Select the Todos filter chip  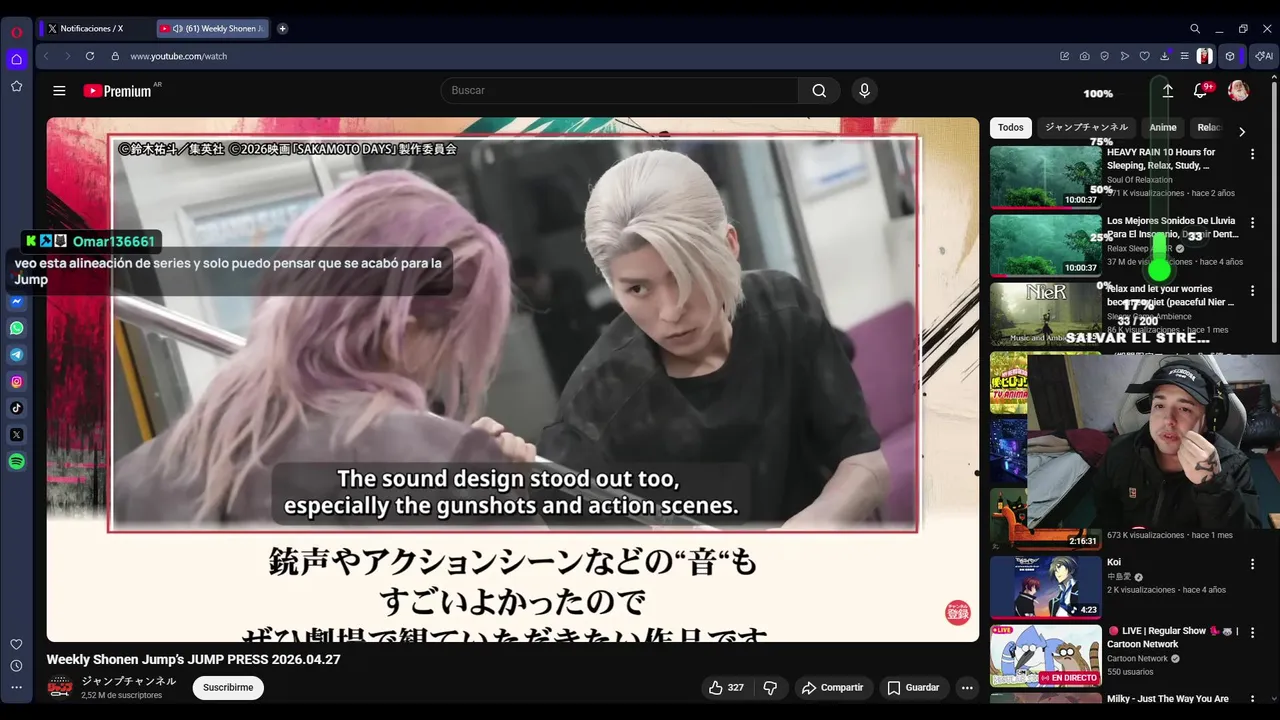click(1011, 128)
